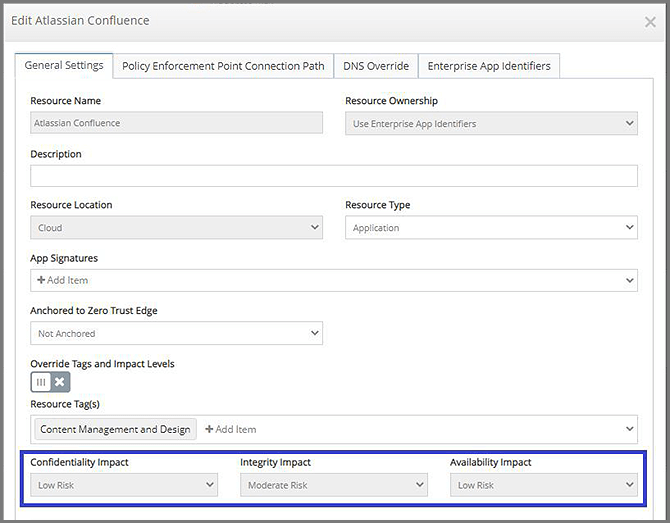Expand the Resource Tag(s) dropdown arrow
Viewport: 670px width, 523px height.
pyautogui.click(x=629, y=429)
